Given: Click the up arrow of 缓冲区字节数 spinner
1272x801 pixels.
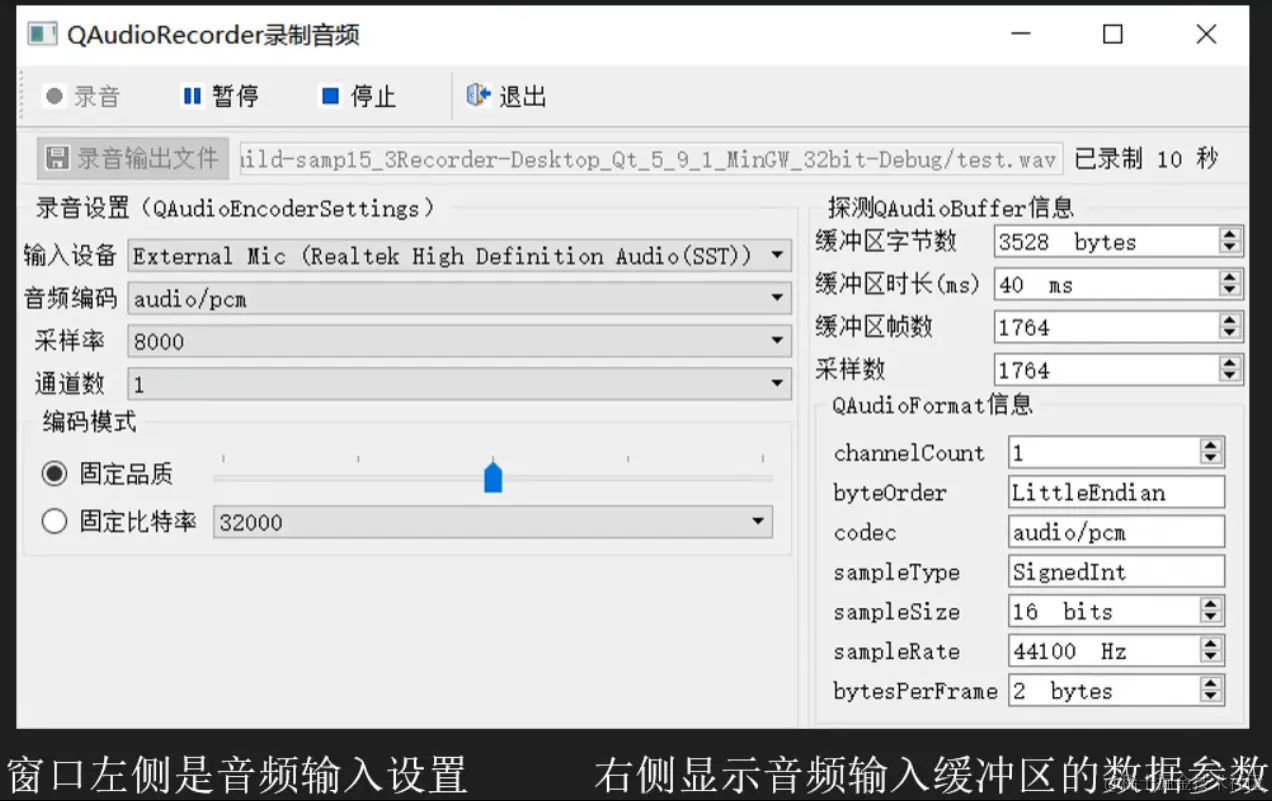Looking at the screenshot, I should [x=1229, y=234].
